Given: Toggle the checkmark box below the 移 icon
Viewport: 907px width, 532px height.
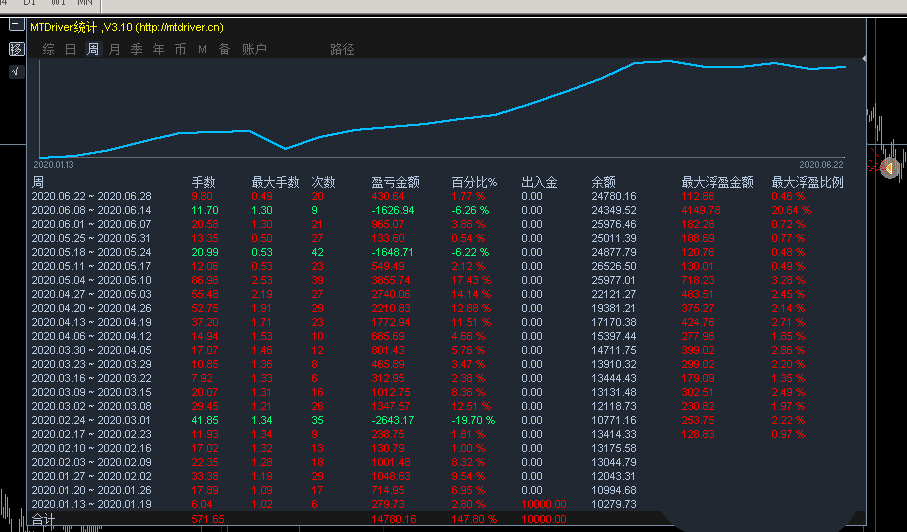Looking at the screenshot, I should [16, 71].
